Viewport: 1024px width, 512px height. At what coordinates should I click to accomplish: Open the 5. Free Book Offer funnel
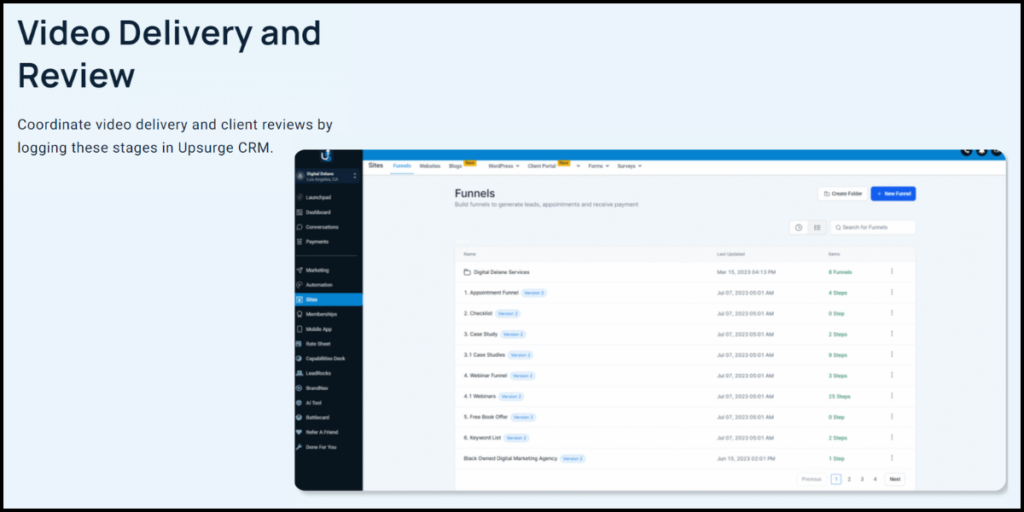486,417
